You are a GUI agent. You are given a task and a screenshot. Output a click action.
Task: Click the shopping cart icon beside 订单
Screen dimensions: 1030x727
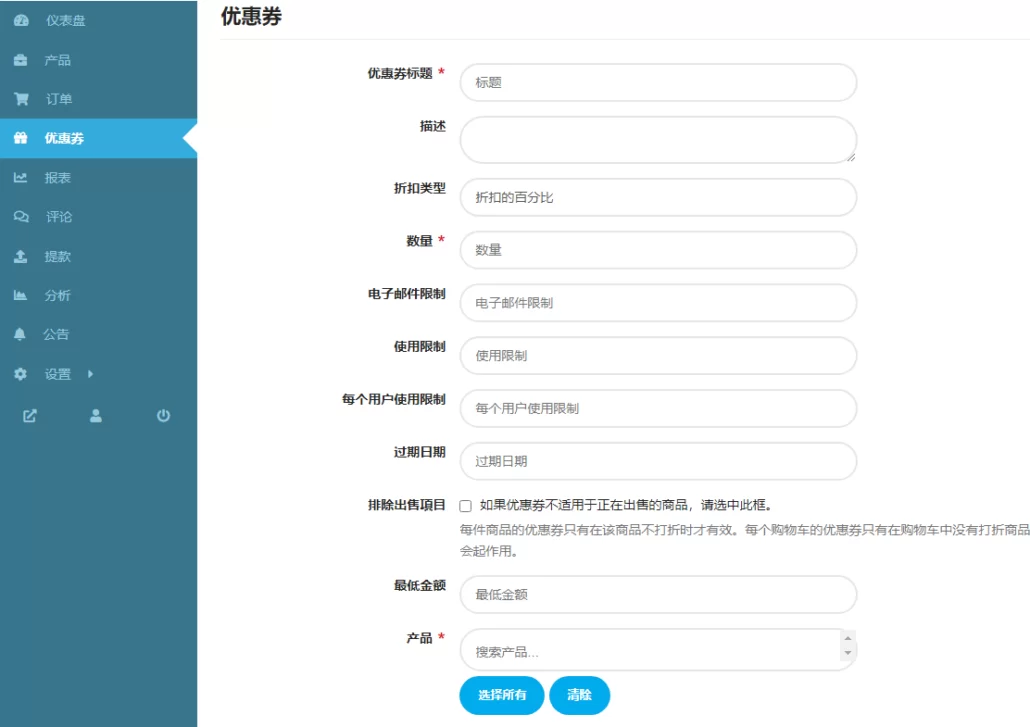21,99
